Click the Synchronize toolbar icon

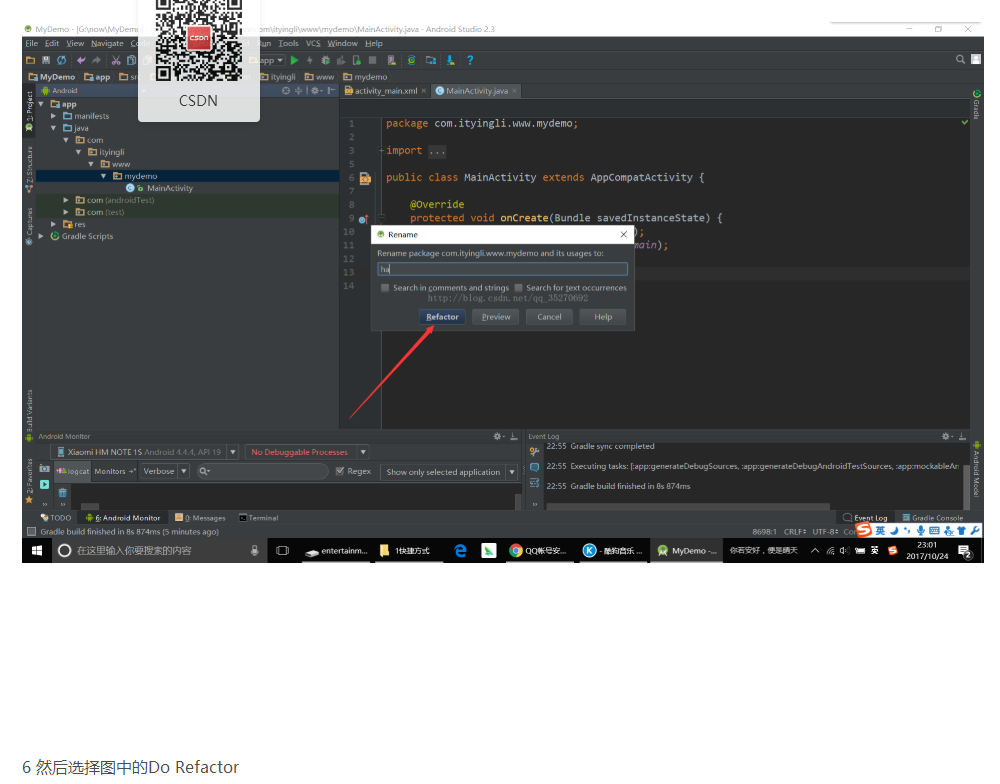pos(61,60)
